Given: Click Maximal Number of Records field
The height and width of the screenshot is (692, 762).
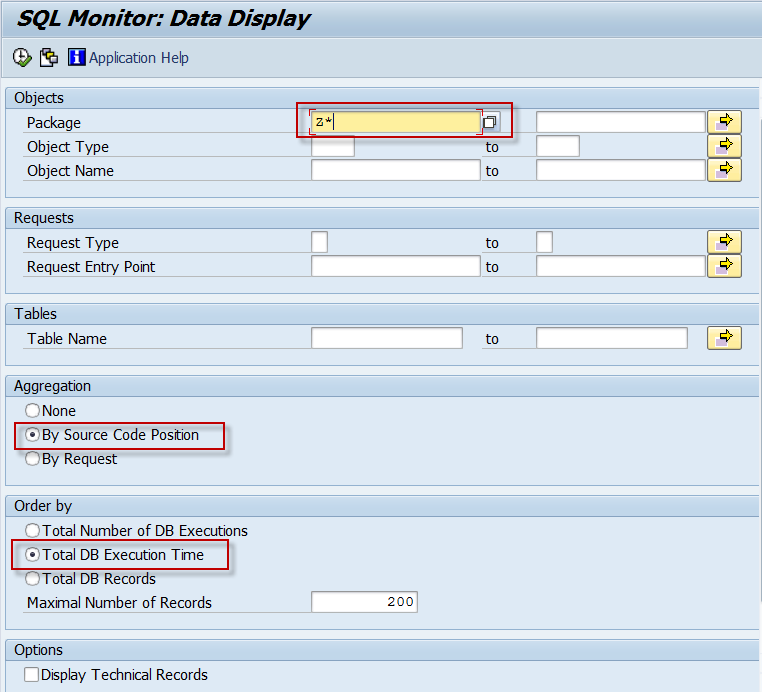Looking at the screenshot, I should tap(364, 602).
